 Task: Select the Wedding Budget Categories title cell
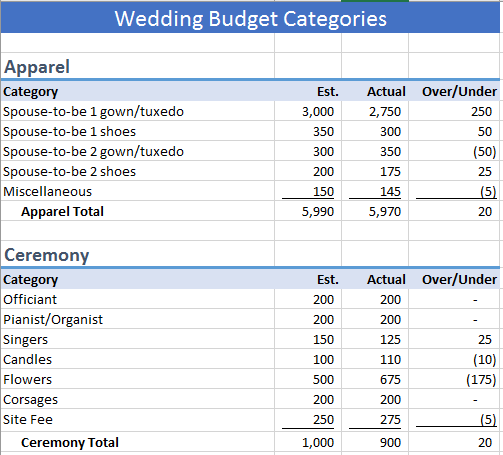click(250, 18)
